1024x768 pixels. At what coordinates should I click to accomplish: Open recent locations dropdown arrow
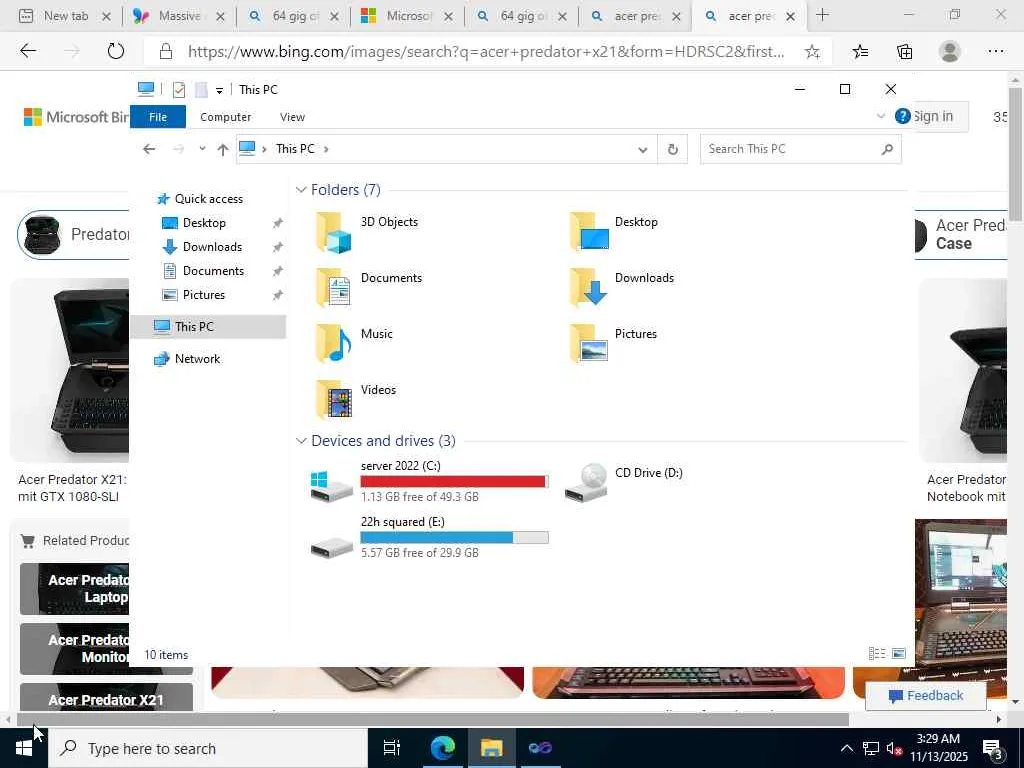click(x=202, y=149)
